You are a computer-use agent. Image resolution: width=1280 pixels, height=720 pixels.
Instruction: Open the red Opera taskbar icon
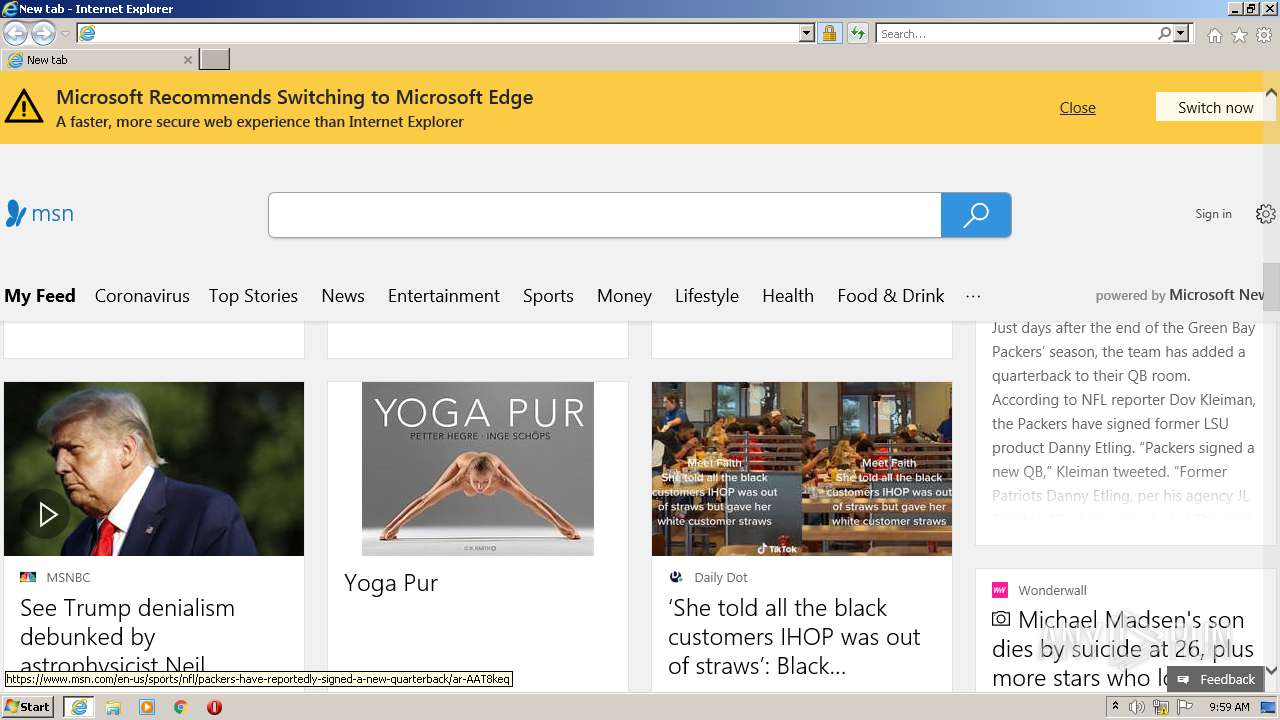click(x=214, y=707)
